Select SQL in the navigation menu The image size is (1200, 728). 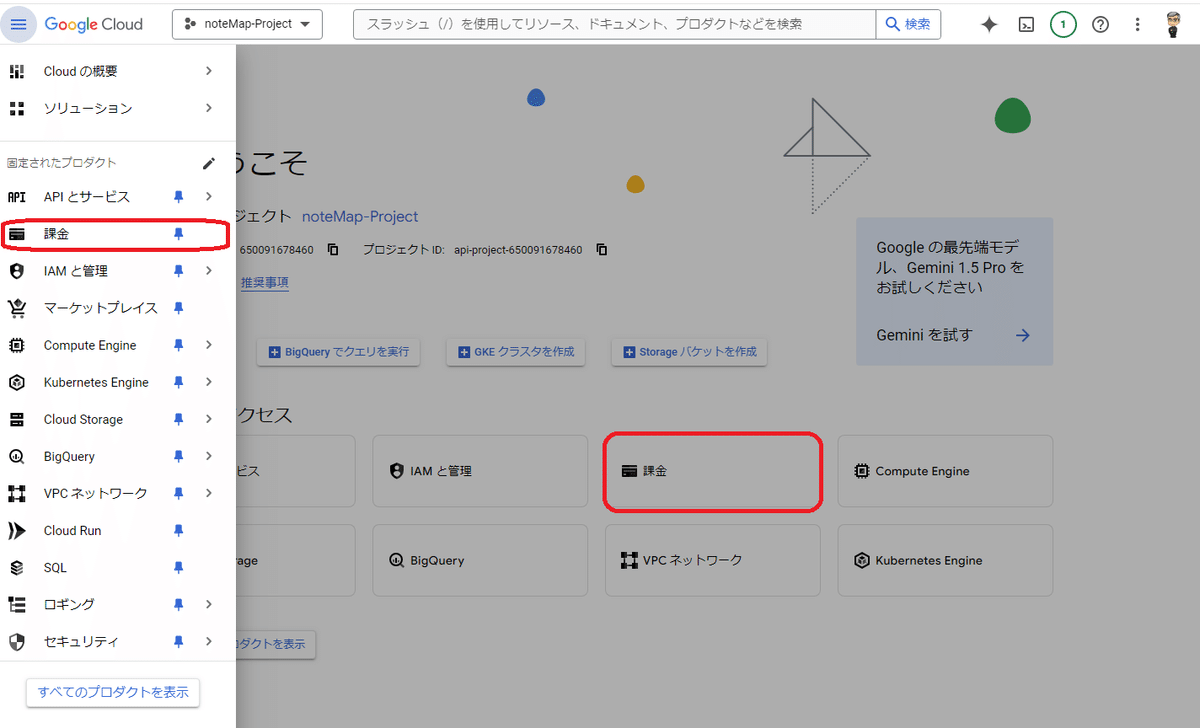[x=116, y=567]
